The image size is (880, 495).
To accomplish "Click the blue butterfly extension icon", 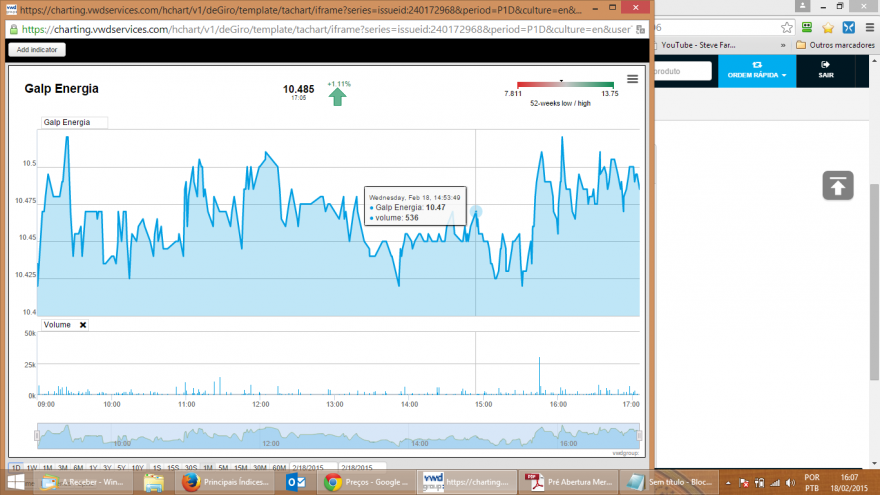I will coord(849,28).
